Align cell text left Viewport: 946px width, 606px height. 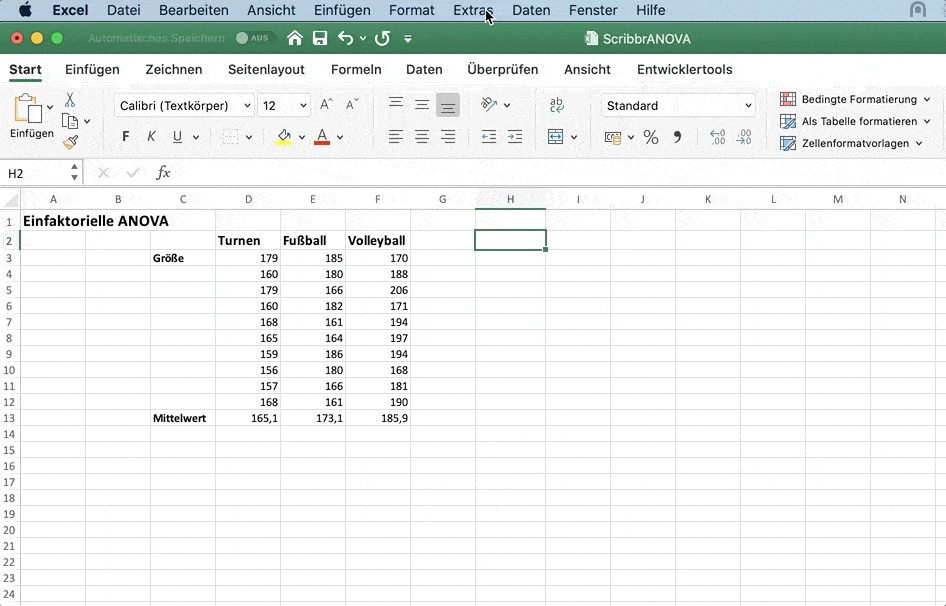(x=396, y=137)
